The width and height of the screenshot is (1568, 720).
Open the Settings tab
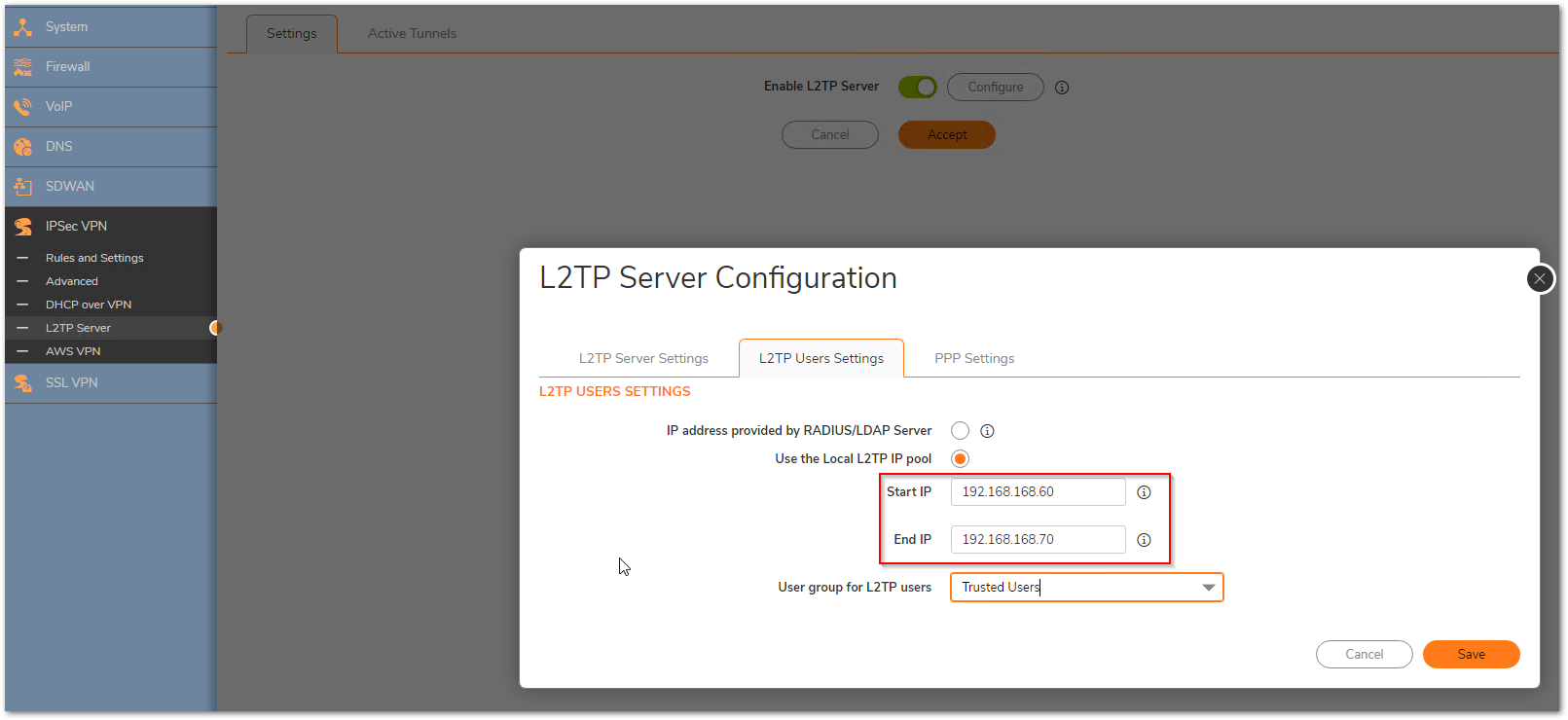coord(292,34)
